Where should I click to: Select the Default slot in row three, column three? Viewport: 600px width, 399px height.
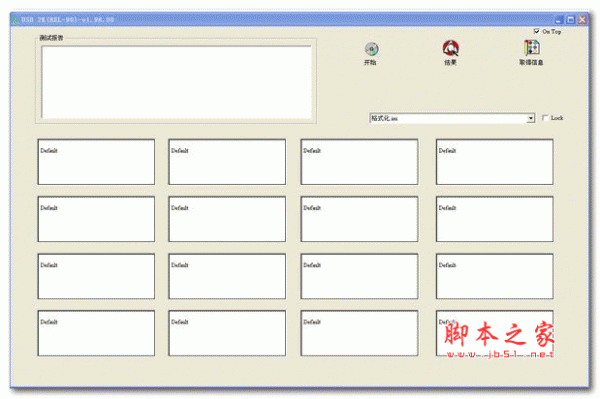pos(359,276)
